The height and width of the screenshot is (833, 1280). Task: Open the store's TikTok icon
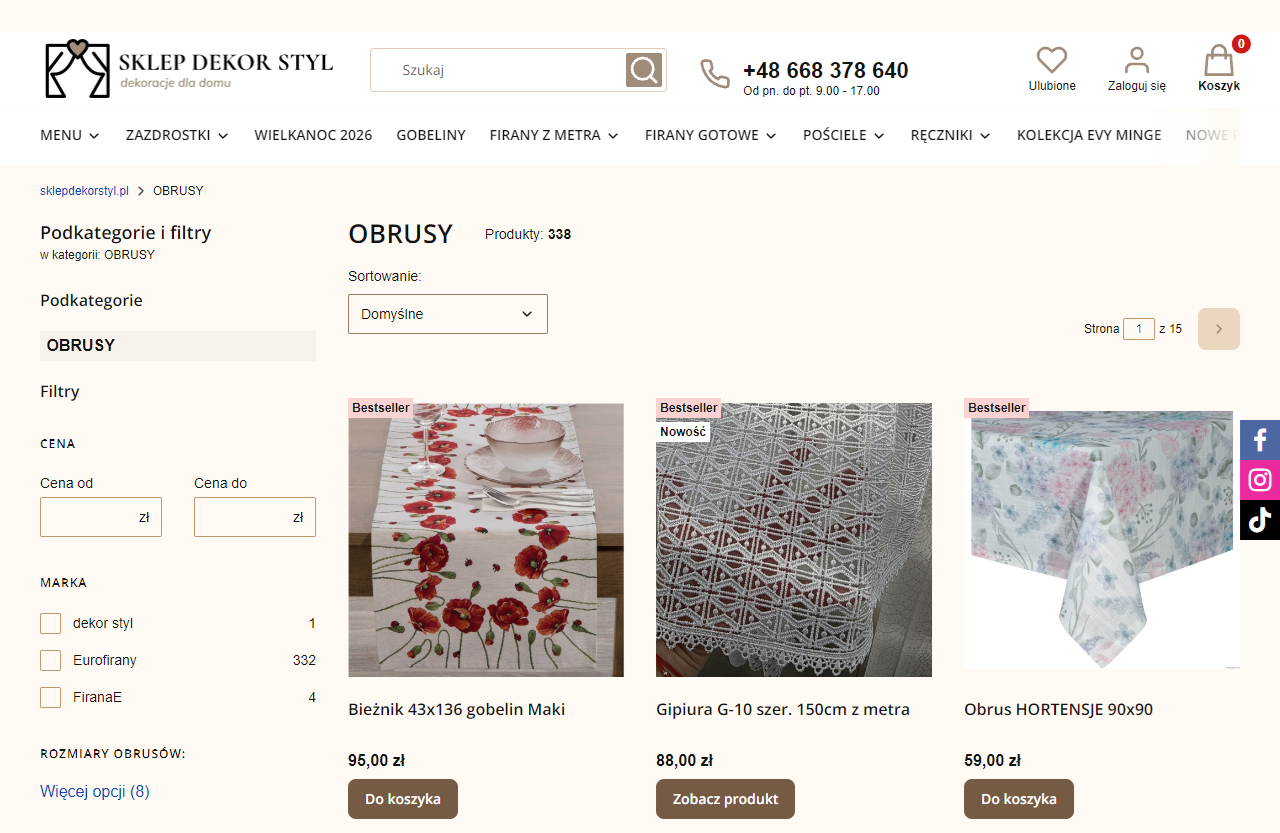click(x=1260, y=519)
